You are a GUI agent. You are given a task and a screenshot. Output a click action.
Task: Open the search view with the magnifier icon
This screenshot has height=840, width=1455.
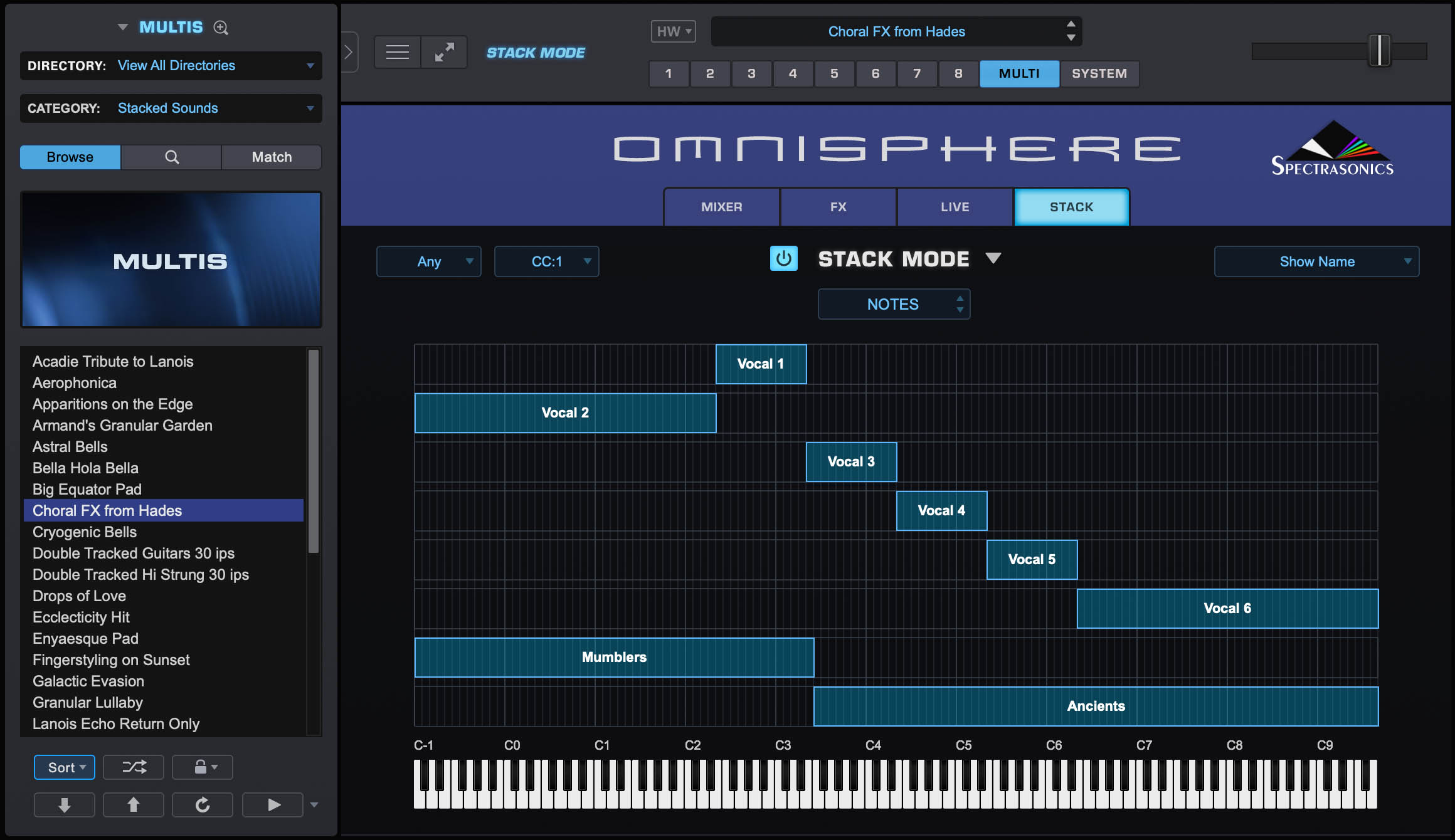coord(171,157)
